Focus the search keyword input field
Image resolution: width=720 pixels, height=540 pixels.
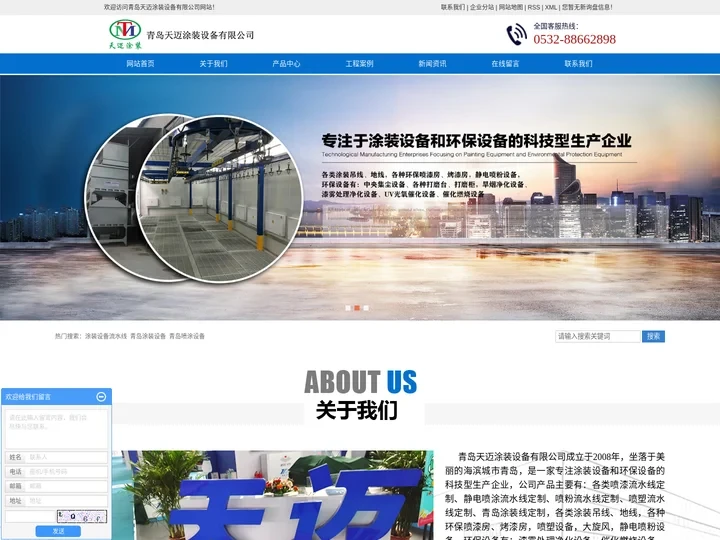[x=597, y=336]
